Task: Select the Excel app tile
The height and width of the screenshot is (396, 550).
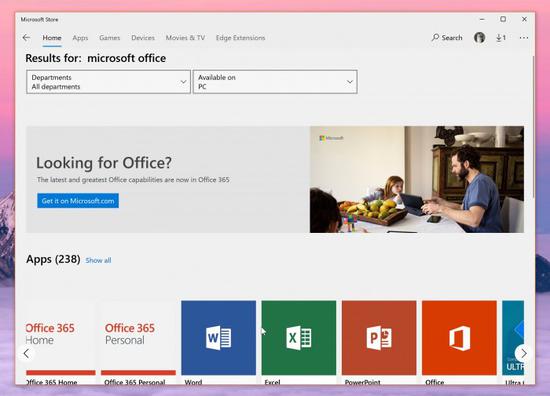Action: click(x=299, y=337)
